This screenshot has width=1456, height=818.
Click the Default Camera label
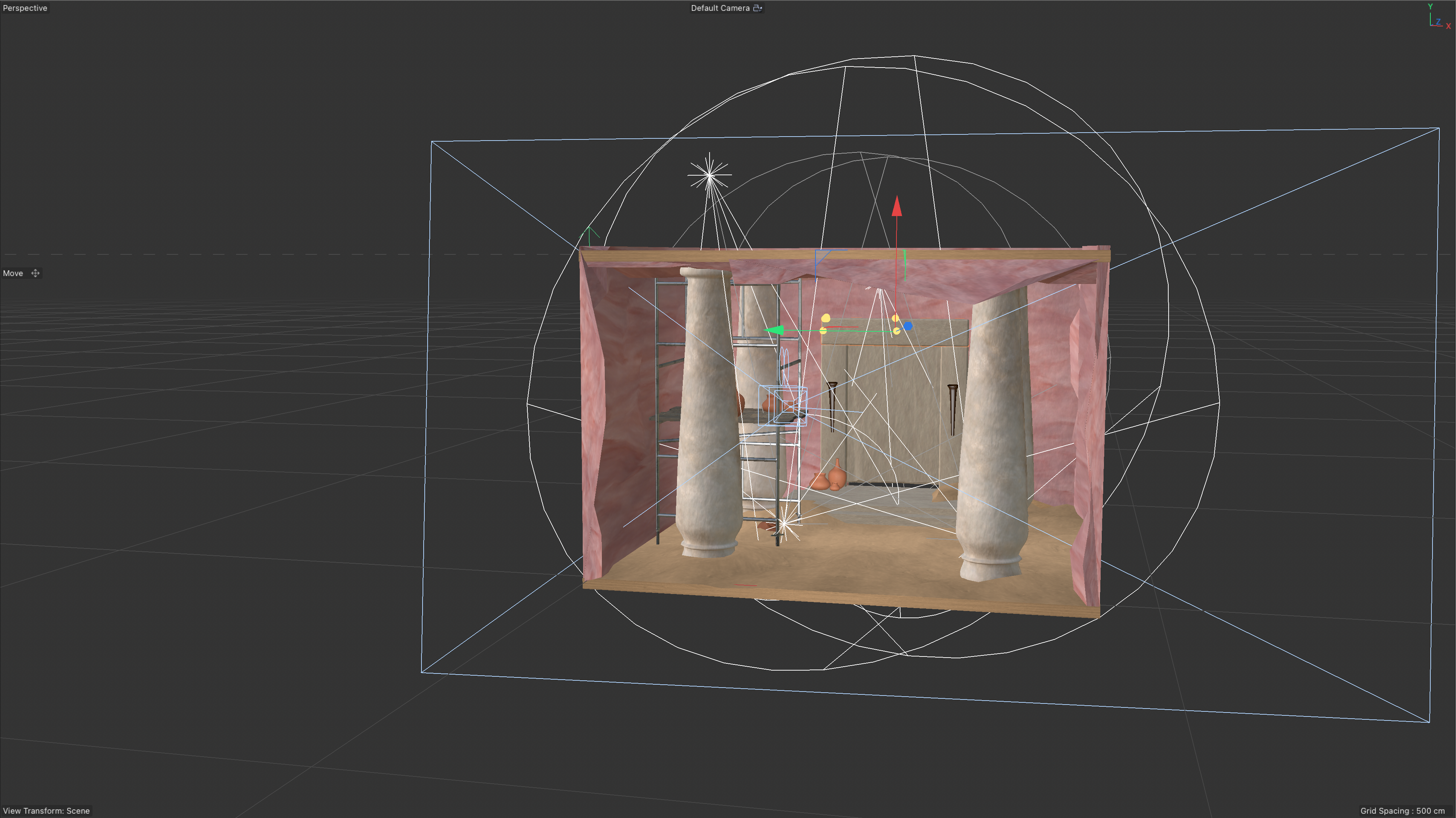pyautogui.click(x=720, y=8)
